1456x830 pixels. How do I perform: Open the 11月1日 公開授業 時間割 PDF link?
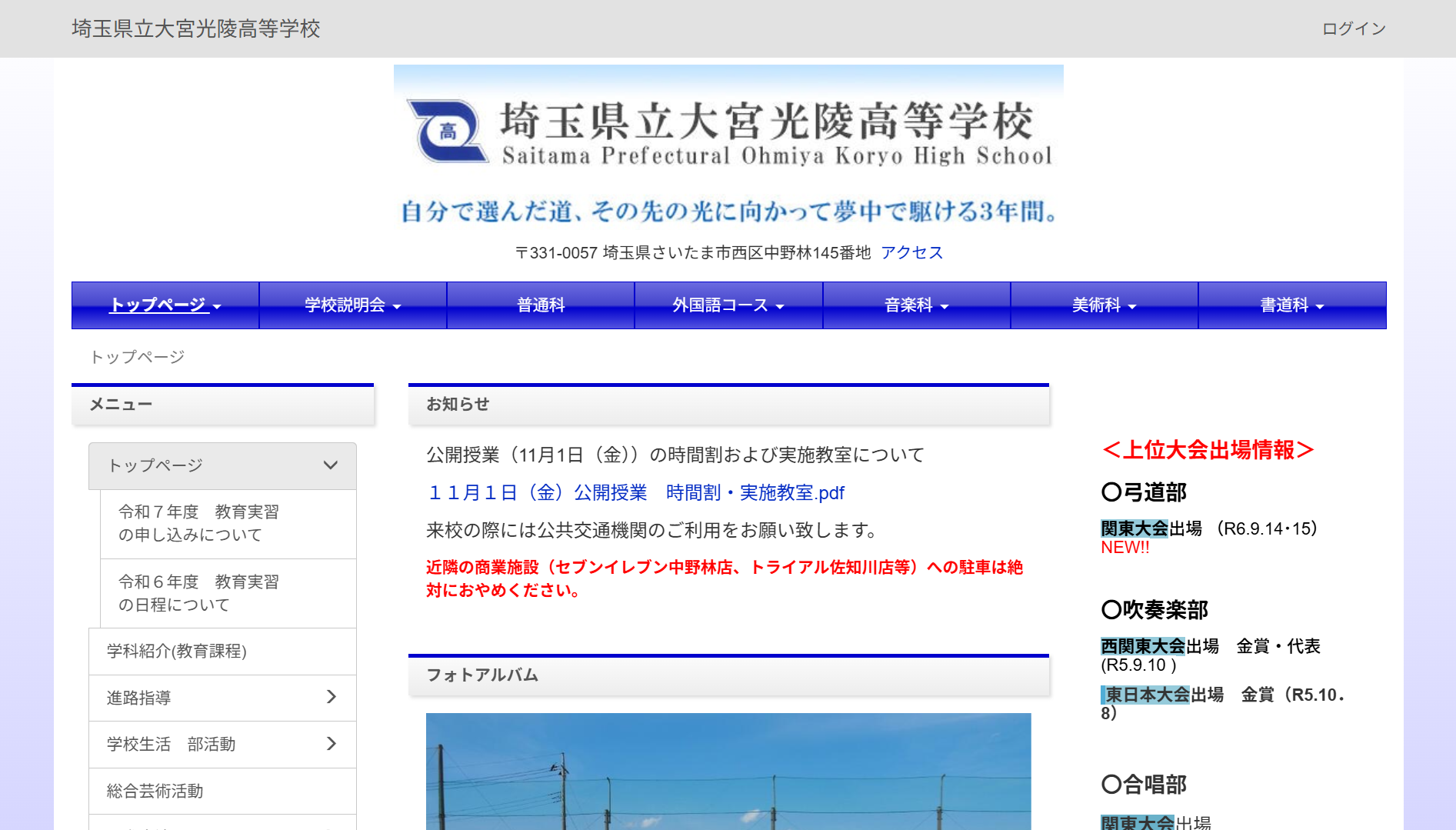point(635,493)
